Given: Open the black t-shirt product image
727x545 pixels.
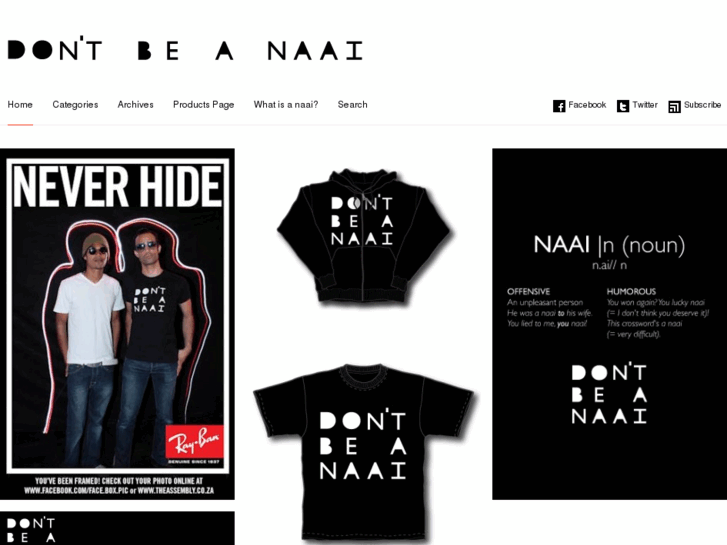Looking at the screenshot, I should coord(364,454).
